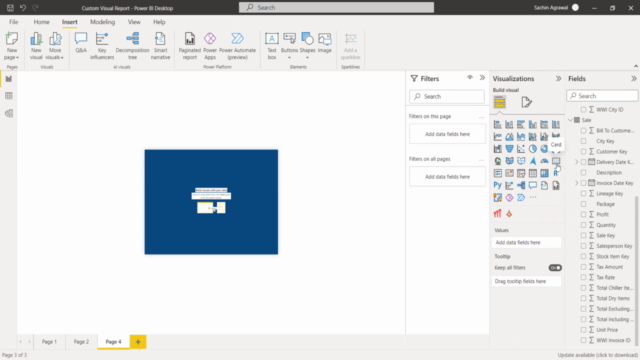Screen dimensions: 640x360
Task: Undo the last action
Action: click(x=23, y=8)
